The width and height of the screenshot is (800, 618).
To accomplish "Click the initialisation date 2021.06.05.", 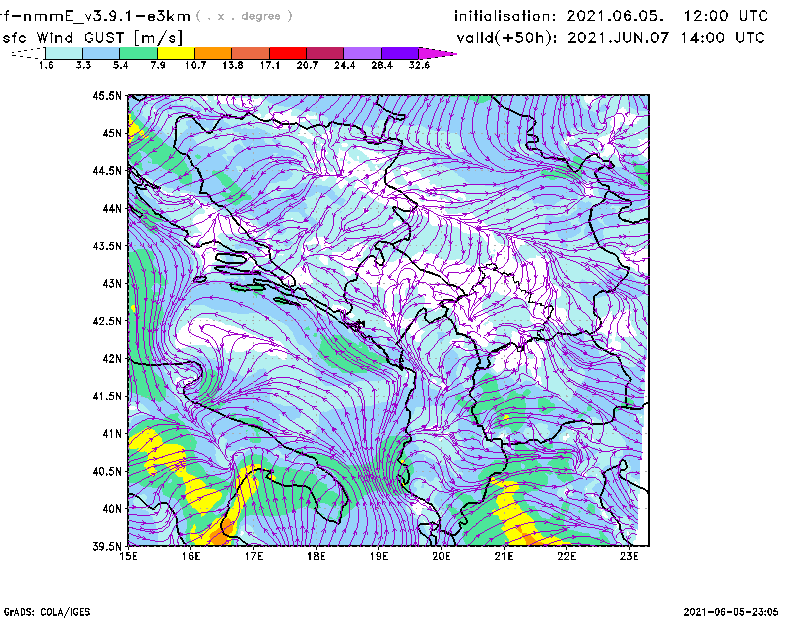I will pos(615,16).
